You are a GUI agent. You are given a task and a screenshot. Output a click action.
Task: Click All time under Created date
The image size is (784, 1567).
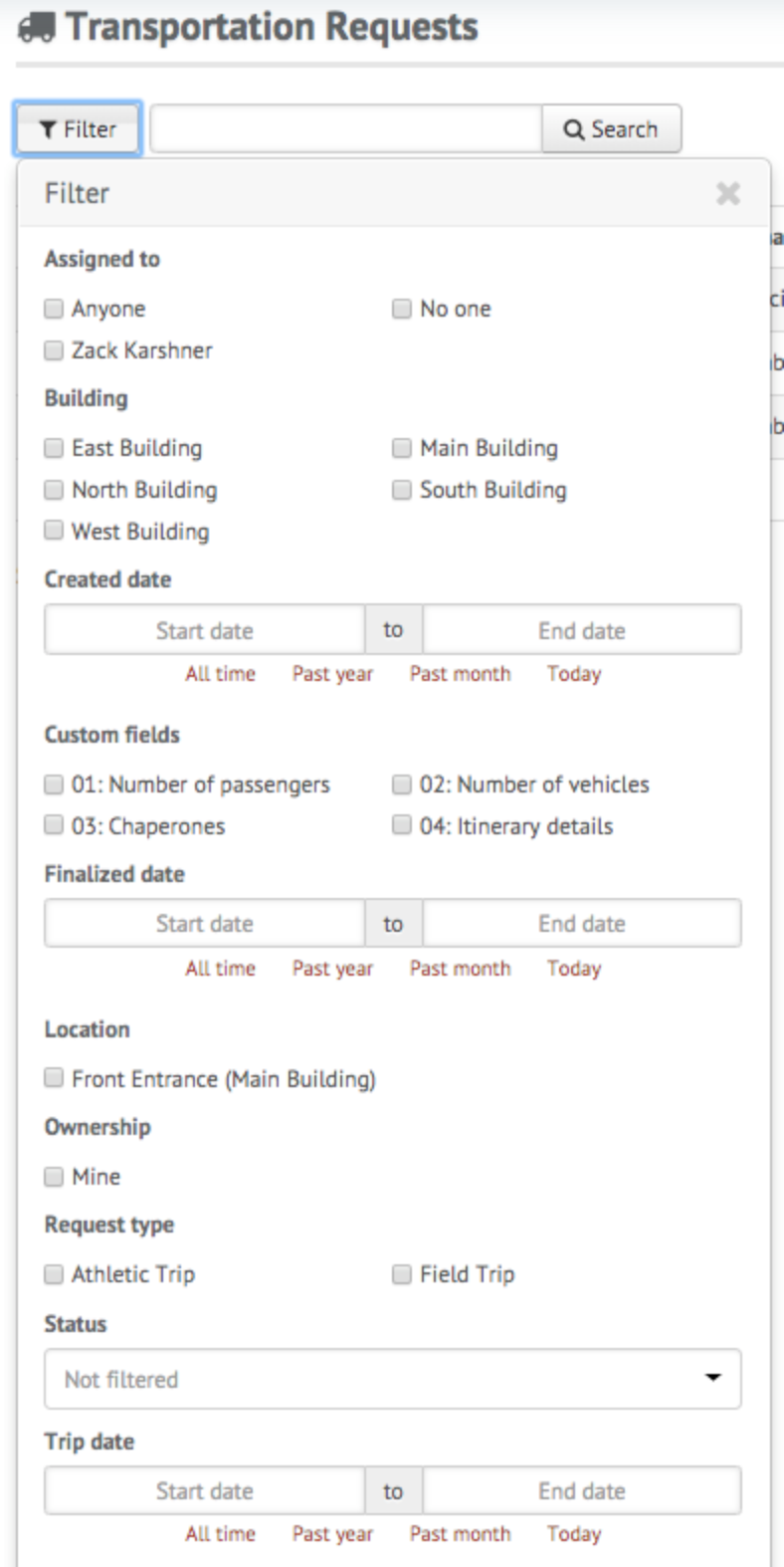[x=218, y=674]
